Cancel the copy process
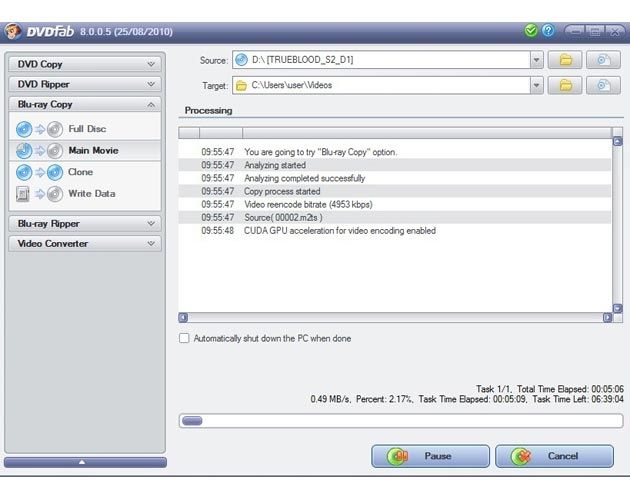630x500 pixels. tap(554, 456)
